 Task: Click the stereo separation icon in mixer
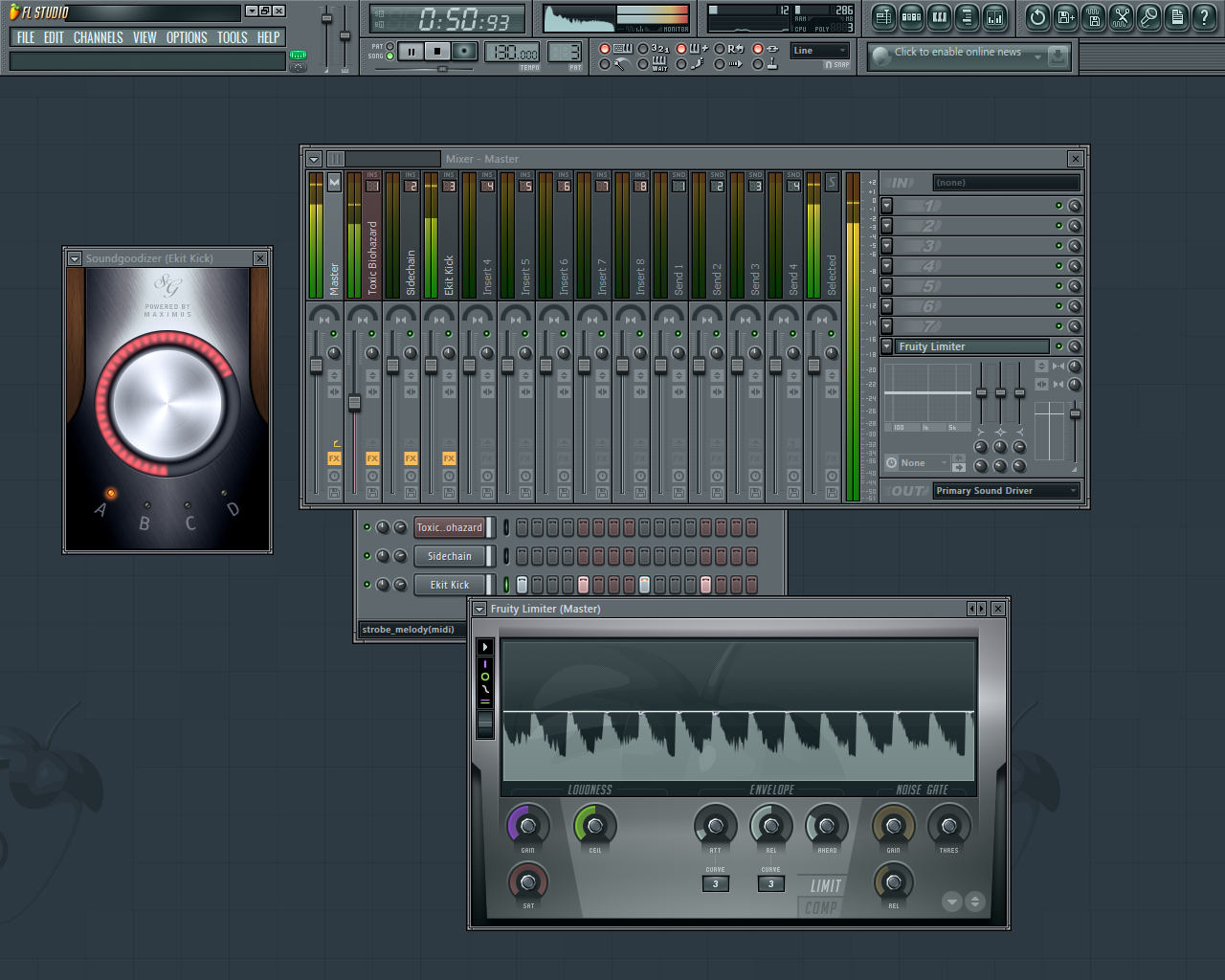[x=1058, y=367]
